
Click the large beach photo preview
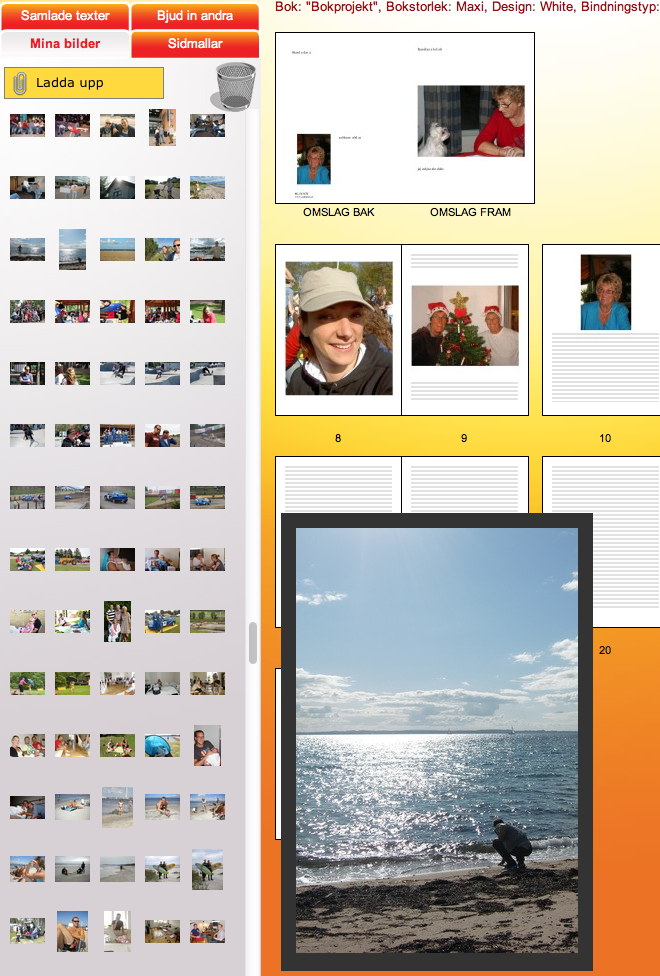437,740
